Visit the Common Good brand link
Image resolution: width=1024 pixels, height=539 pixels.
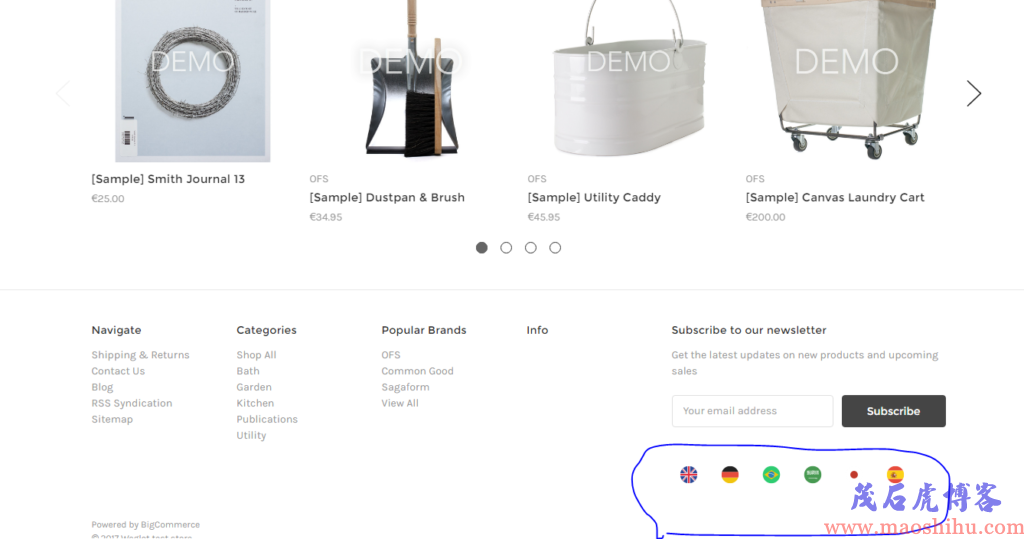pos(417,371)
